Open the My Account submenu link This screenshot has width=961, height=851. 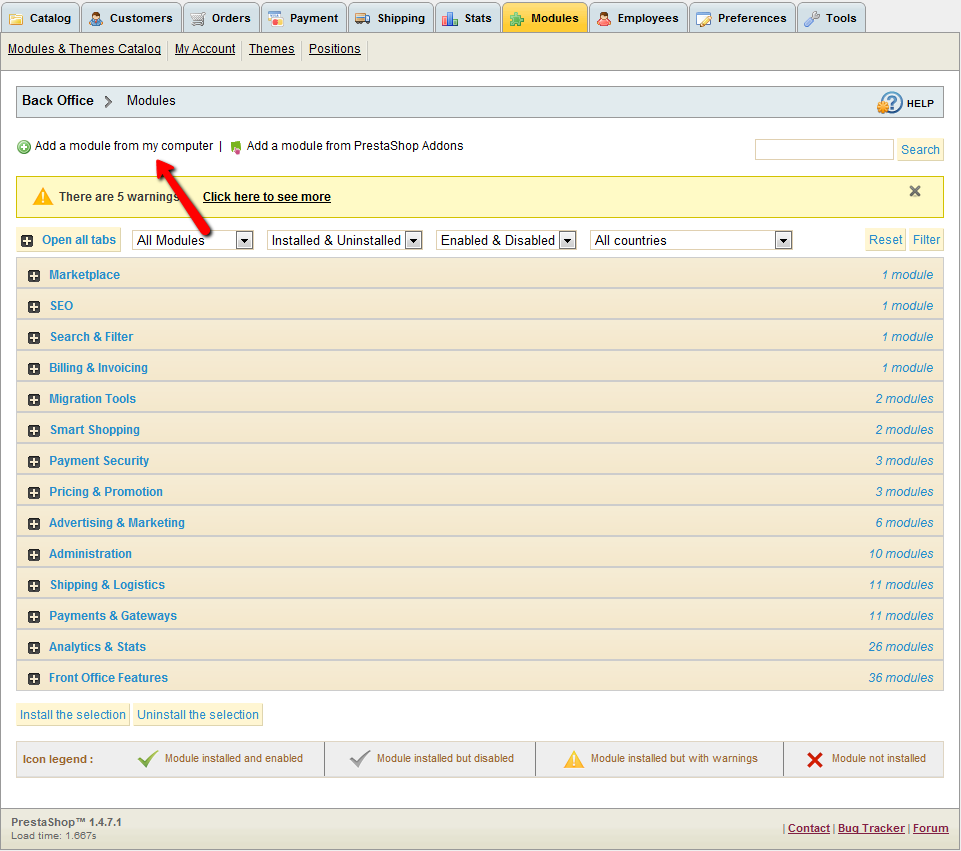click(x=205, y=49)
